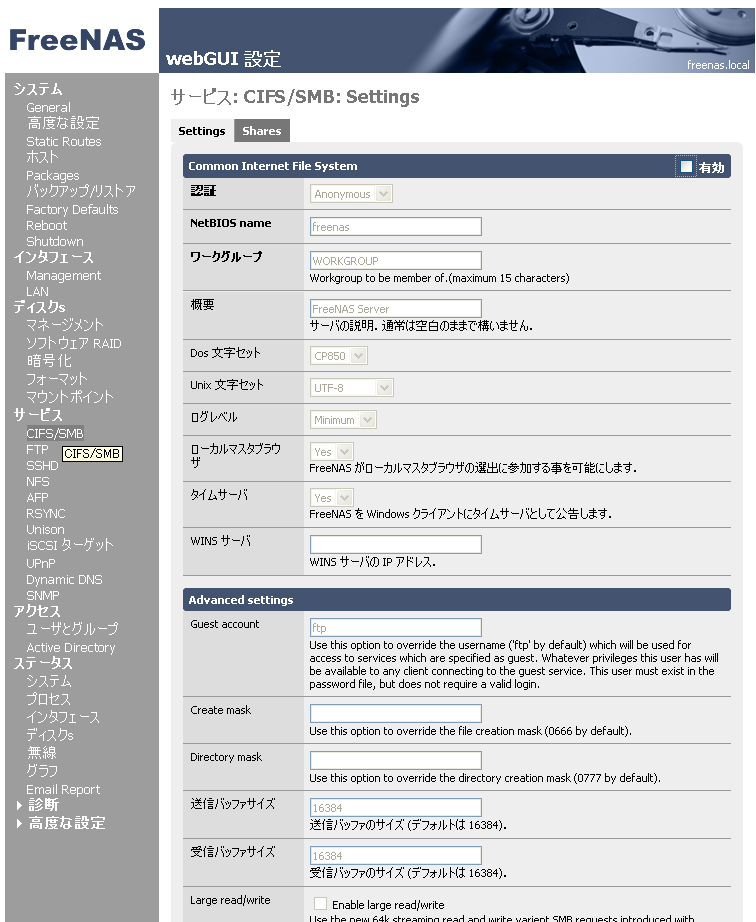Click the FreeNAS logo
Screen dimensions: 756x922
[77, 40]
